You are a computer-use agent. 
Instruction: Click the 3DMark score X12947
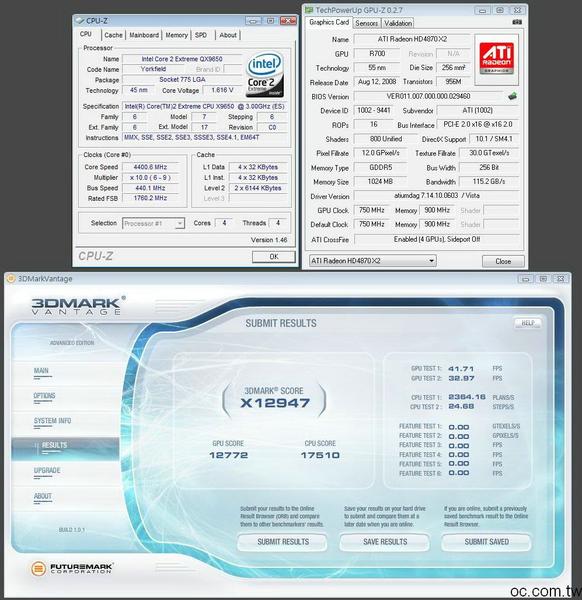coord(275,403)
